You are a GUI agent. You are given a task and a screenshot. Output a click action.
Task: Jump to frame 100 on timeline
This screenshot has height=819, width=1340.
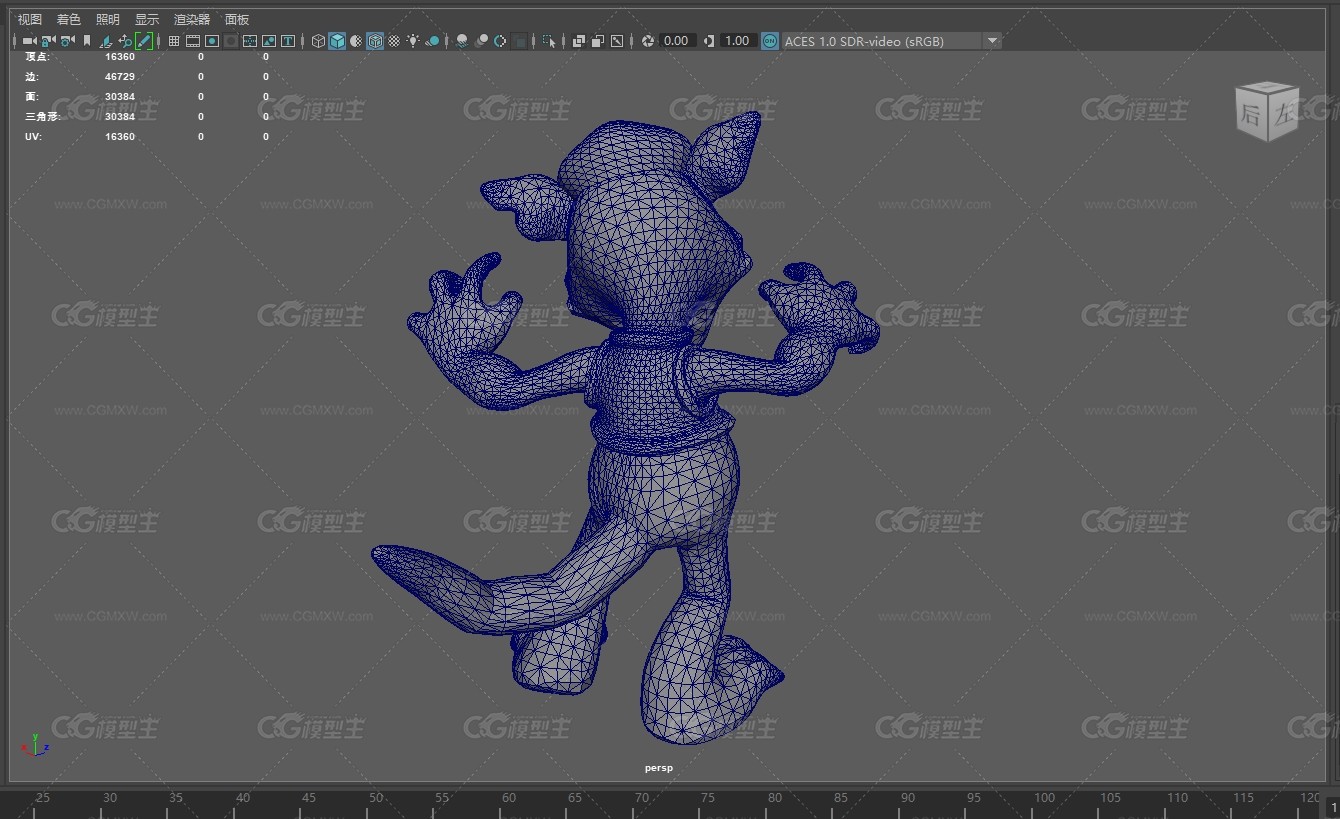(x=1044, y=797)
